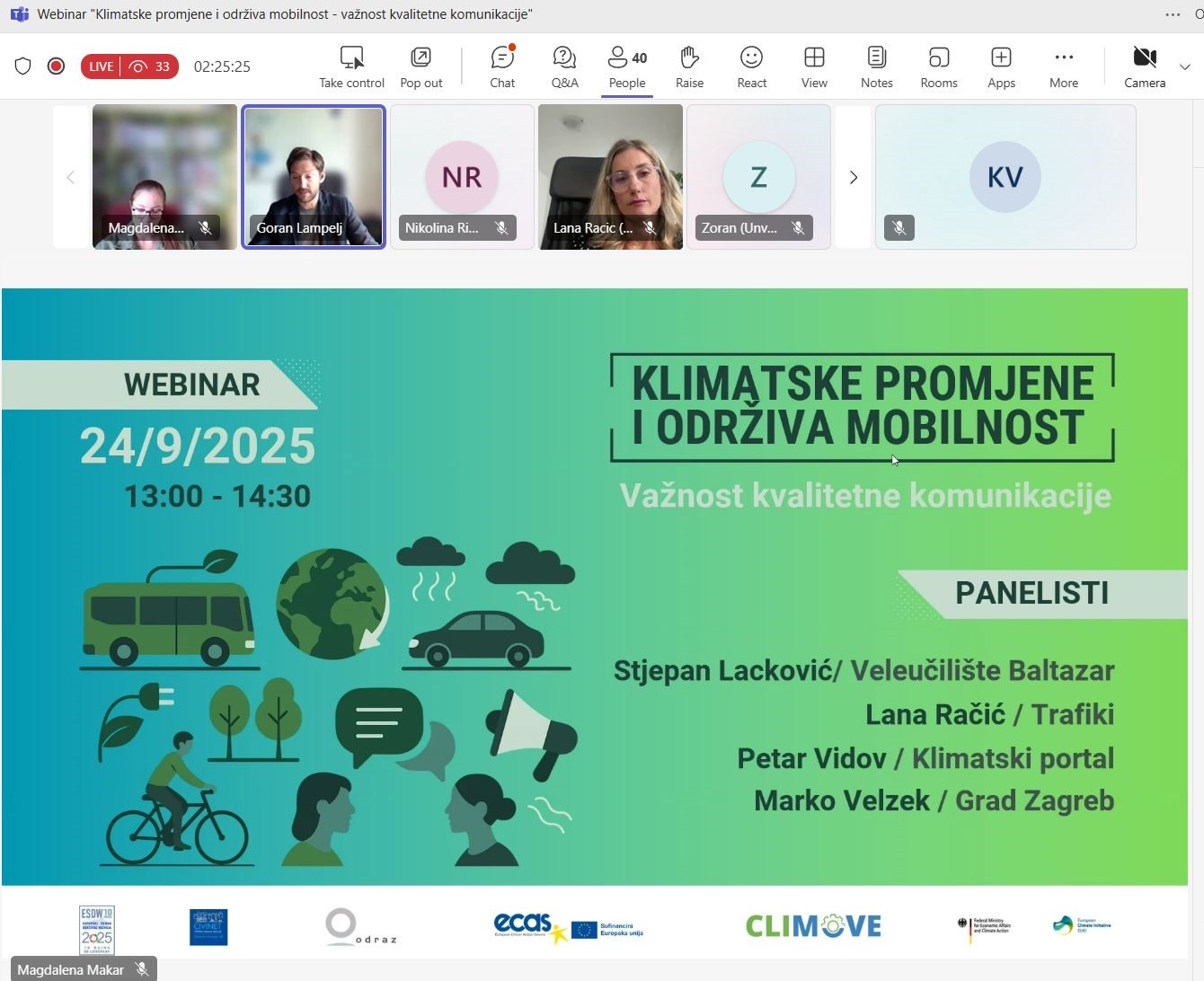The width and height of the screenshot is (1204, 981).
Task: Click Take control of shared screen
Action: (x=351, y=67)
